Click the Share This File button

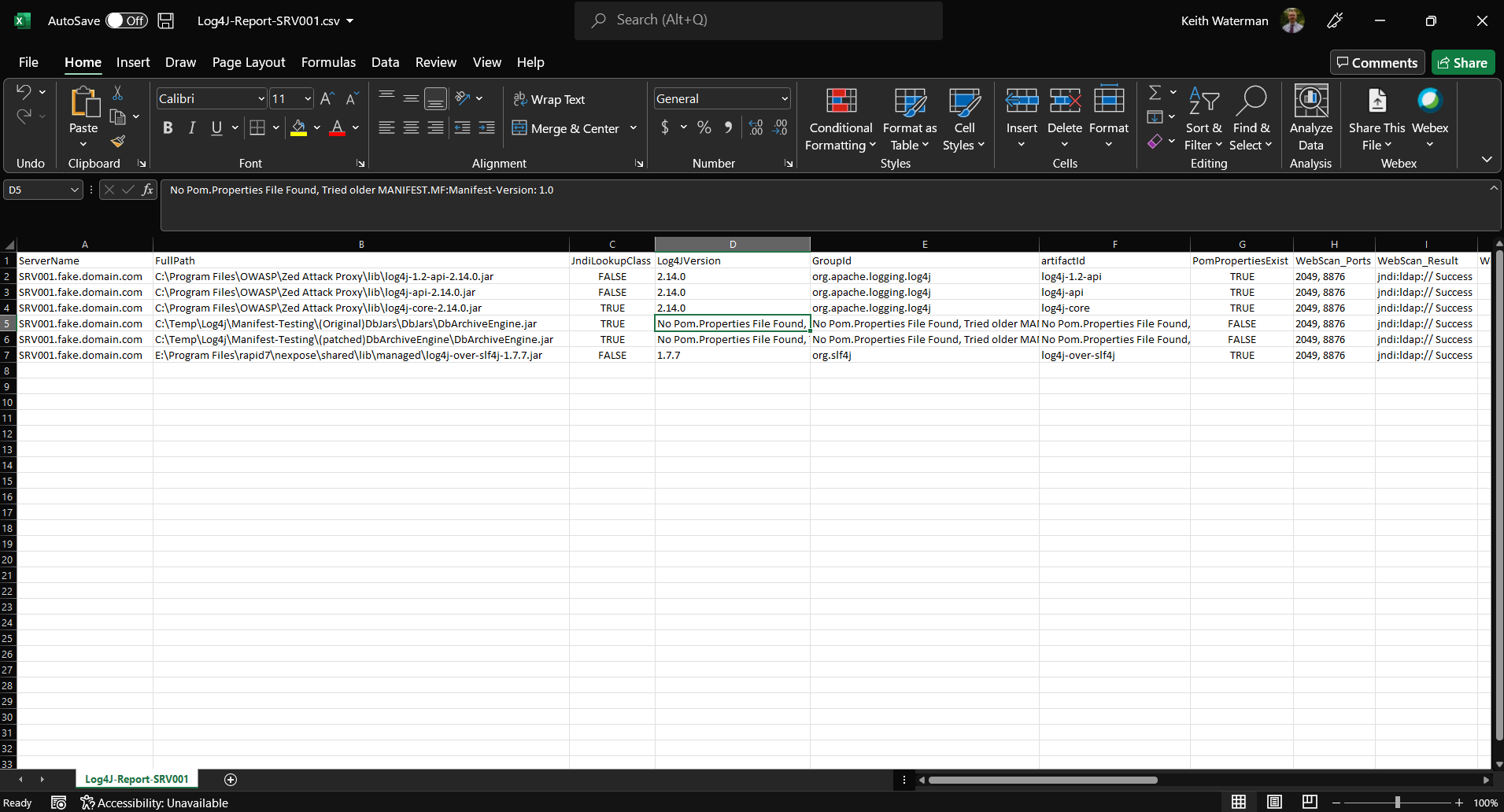(x=1377, y=119)
